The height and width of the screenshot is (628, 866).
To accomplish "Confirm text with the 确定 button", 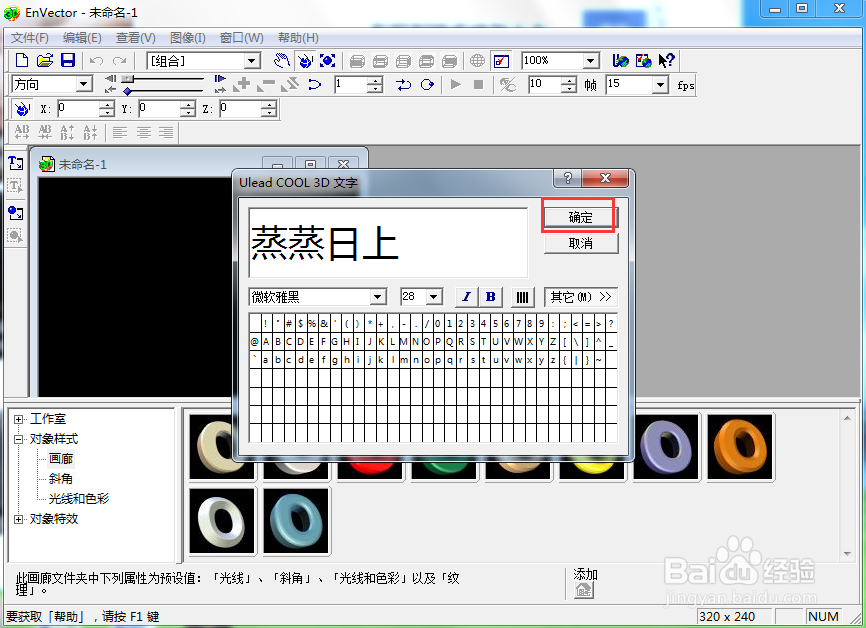I will (580, 218).
